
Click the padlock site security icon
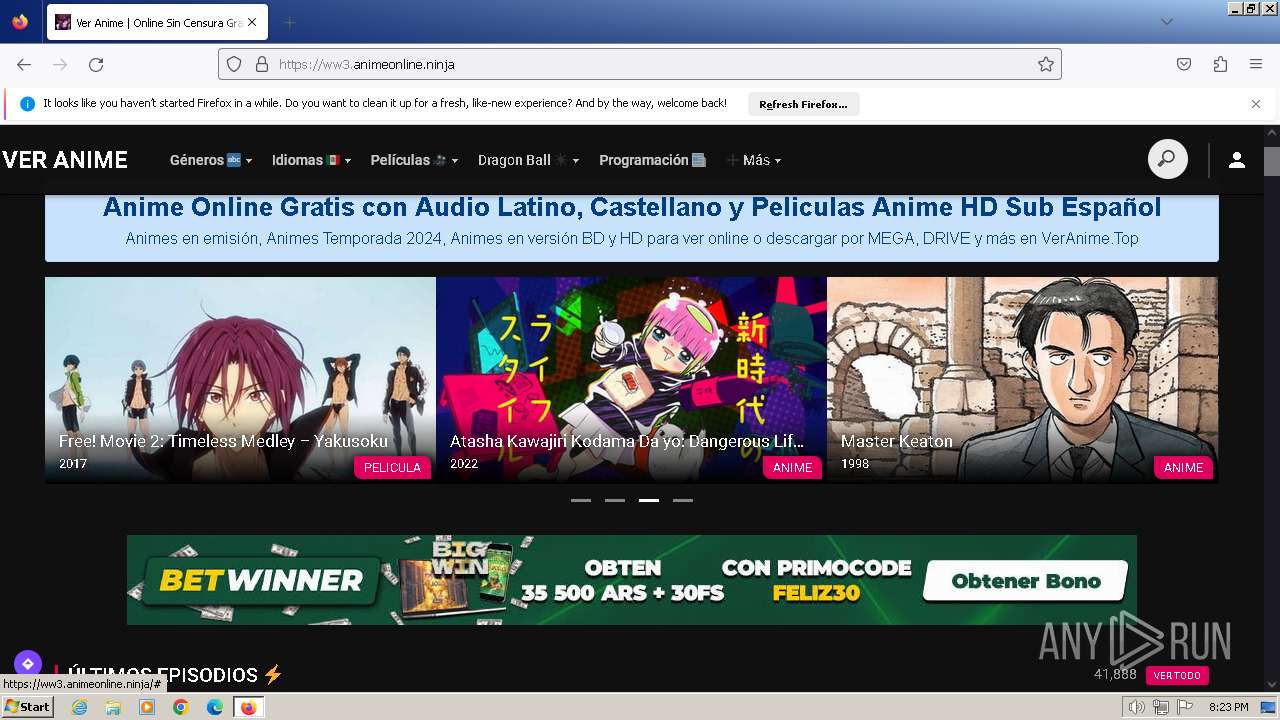262,64
